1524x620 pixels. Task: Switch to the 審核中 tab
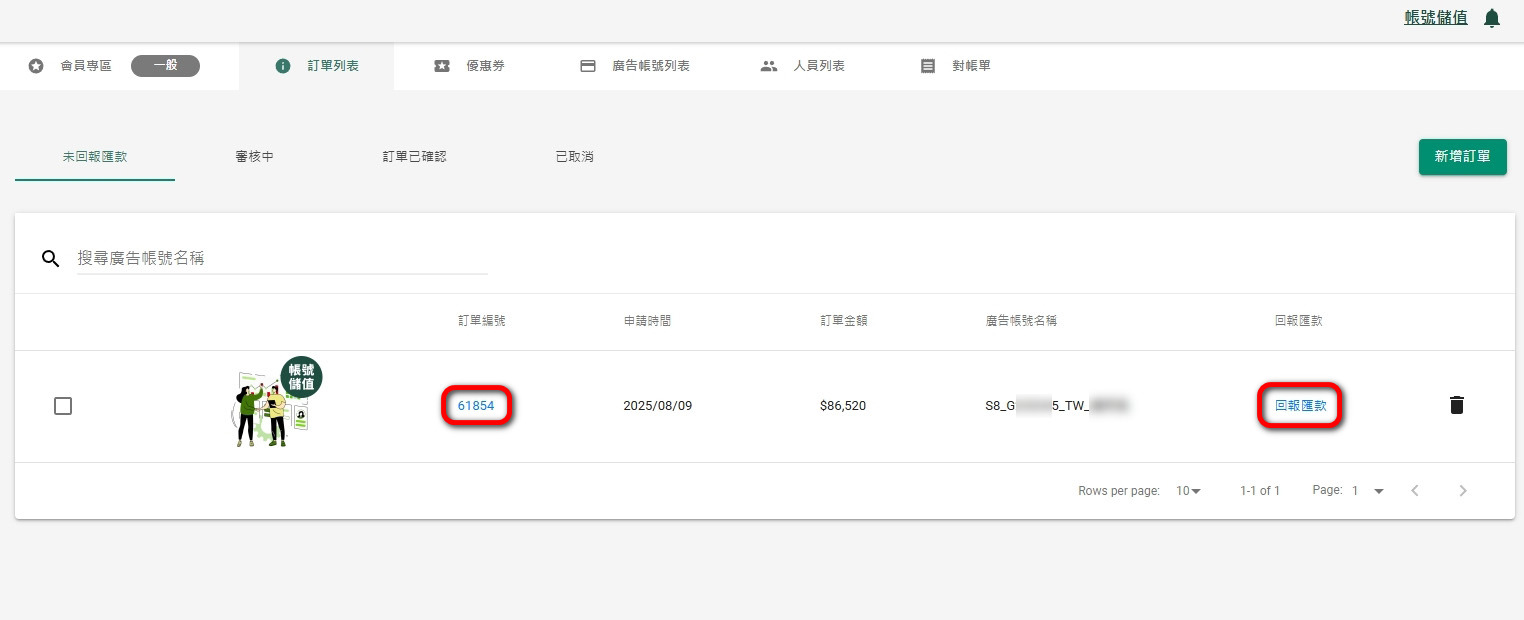(255, 157)
